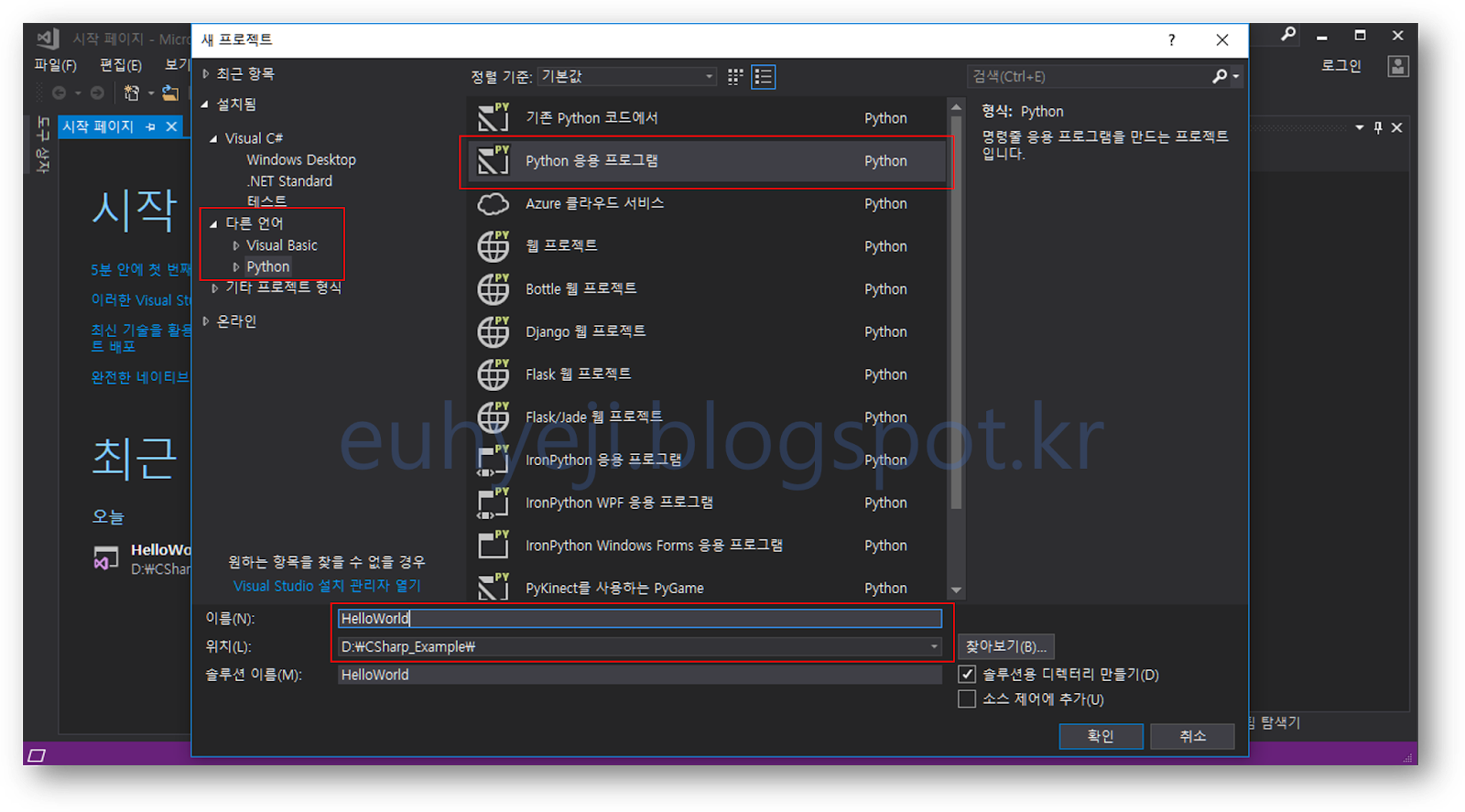The image size is (1465, 812).
Task: Pick the '웹 프로젝트' globe icon
Action: [493, 245]
